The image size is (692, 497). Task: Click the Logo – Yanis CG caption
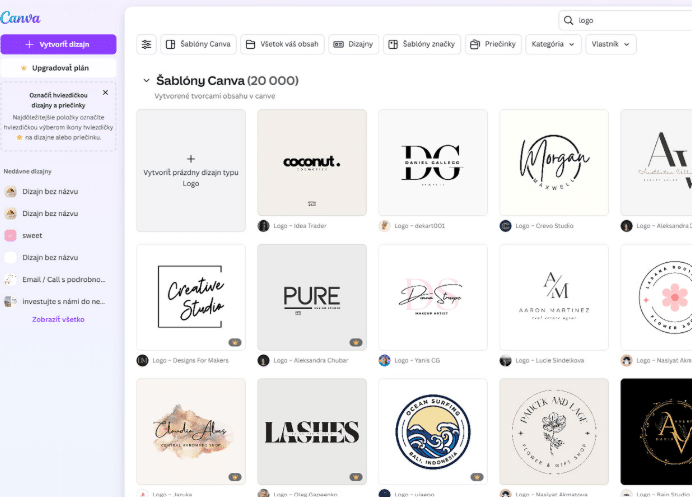417,361
